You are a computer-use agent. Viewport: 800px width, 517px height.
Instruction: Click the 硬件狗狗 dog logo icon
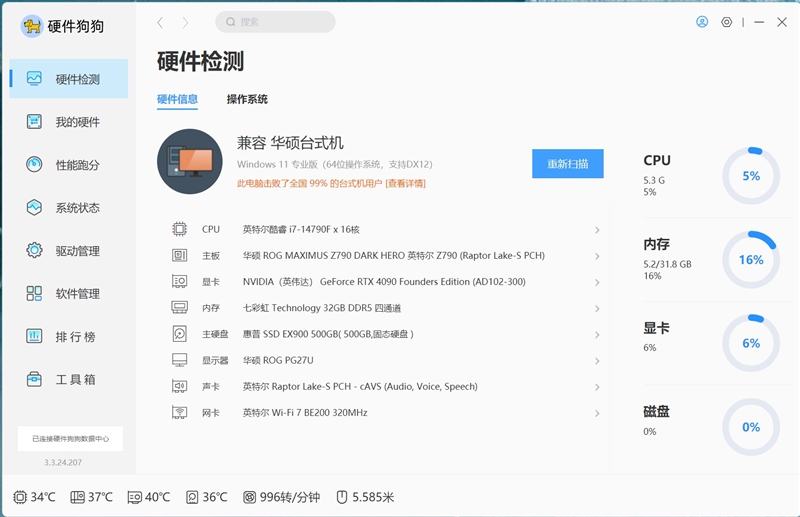point(32,26)
